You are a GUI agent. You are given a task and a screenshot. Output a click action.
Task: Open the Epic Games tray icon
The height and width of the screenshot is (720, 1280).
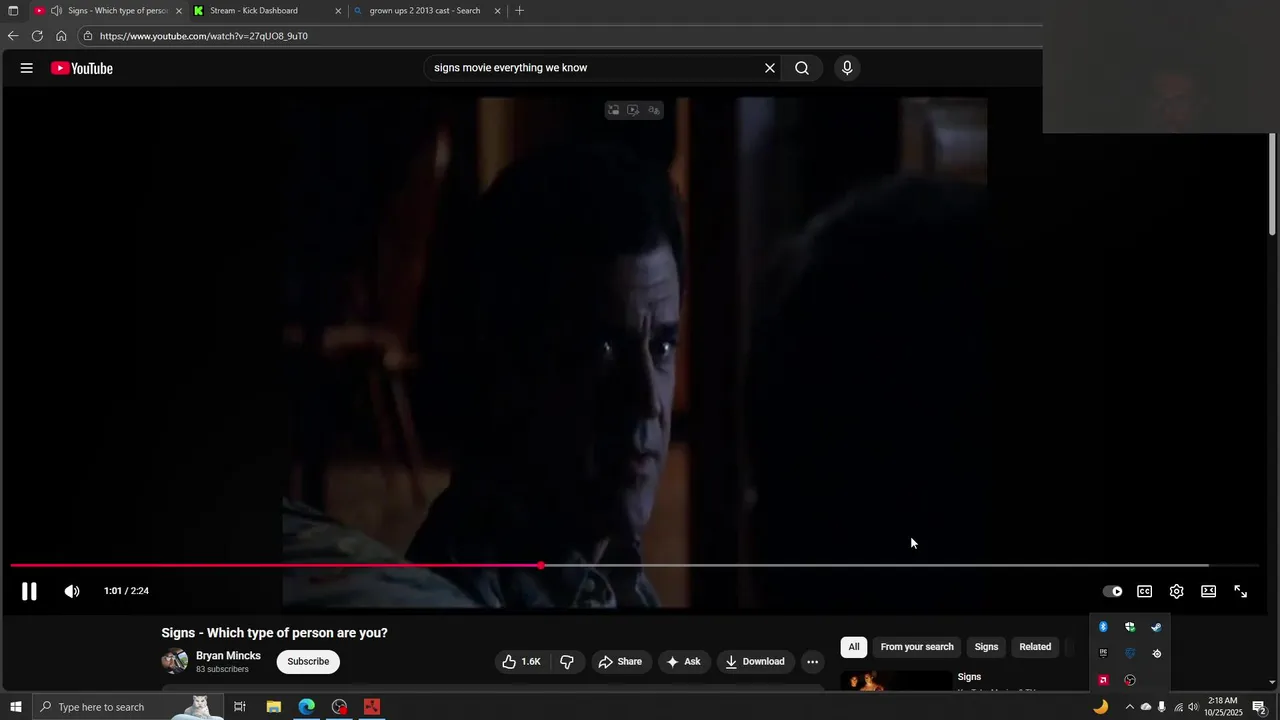tap(1103, 653)
